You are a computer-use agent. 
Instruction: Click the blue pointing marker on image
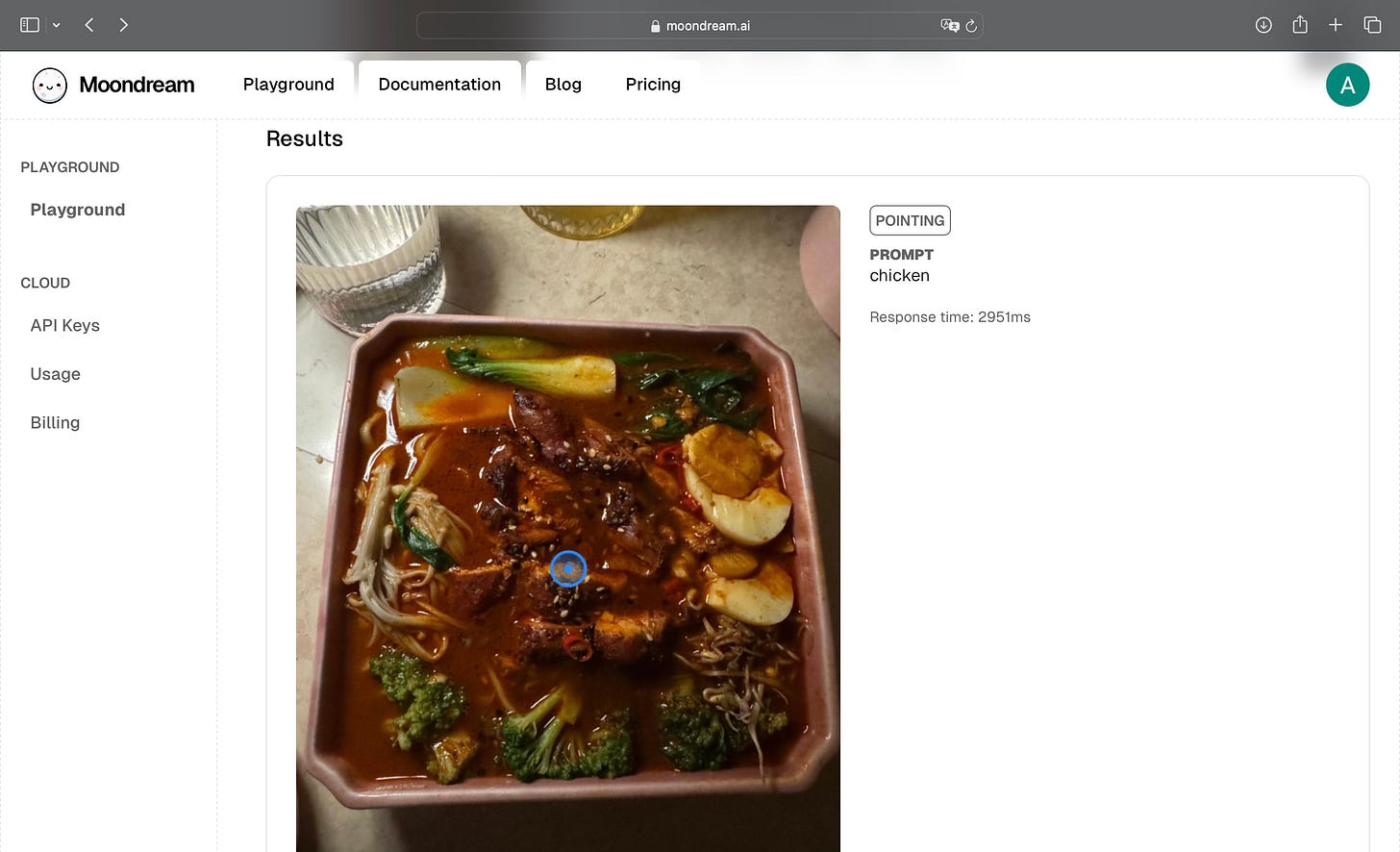pos(568,569)
